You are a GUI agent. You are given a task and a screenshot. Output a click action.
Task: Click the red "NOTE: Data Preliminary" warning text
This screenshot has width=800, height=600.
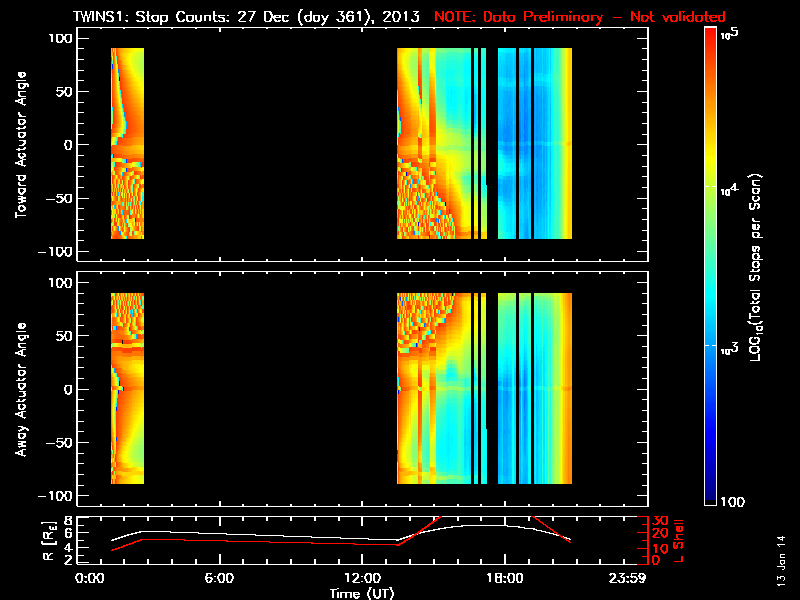tap(518, 17)
